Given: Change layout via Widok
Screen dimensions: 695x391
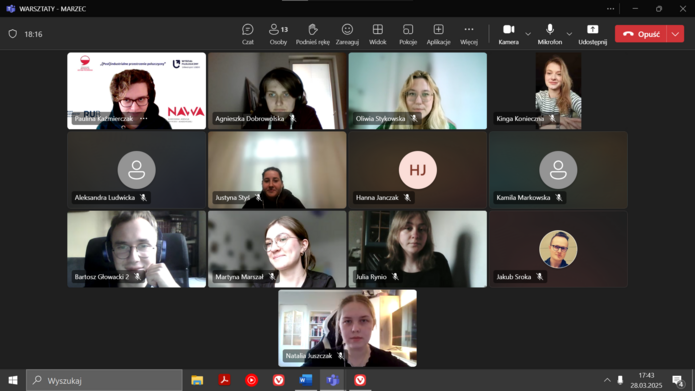Looking at the screenshot, I should pyautogui.click(x=378, y=34).
